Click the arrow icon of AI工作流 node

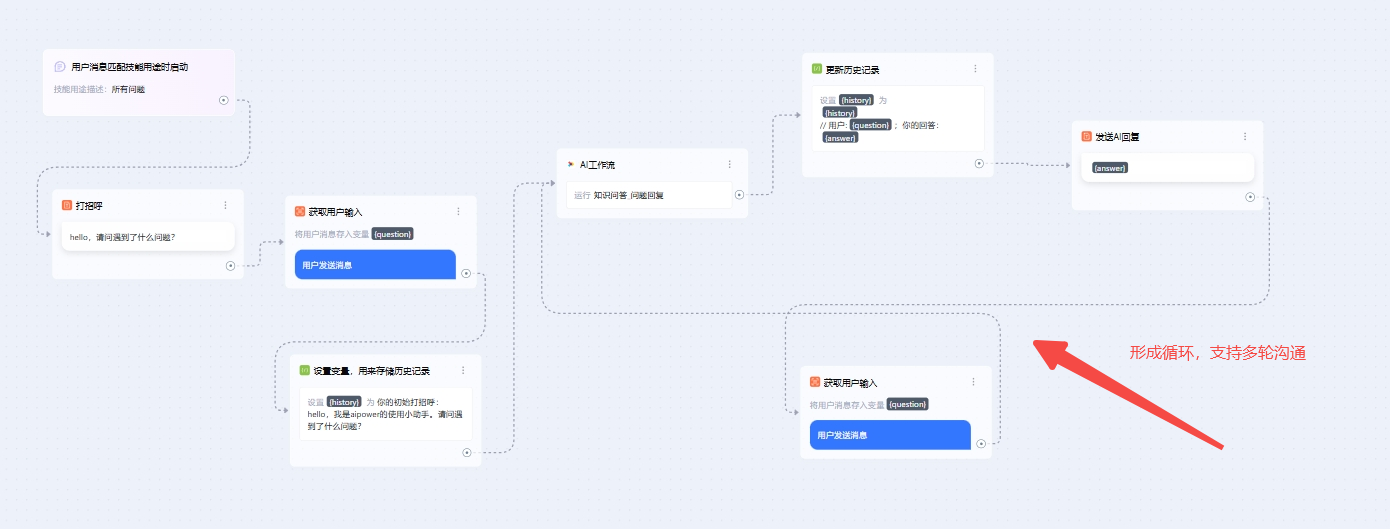click(x=570, y=164)
